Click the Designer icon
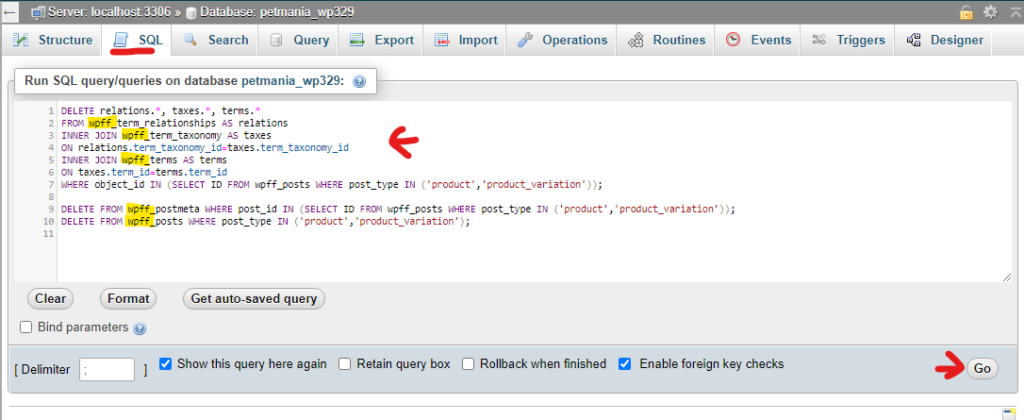The height and width of the screenshot is (420, 1024). point(913,40)
